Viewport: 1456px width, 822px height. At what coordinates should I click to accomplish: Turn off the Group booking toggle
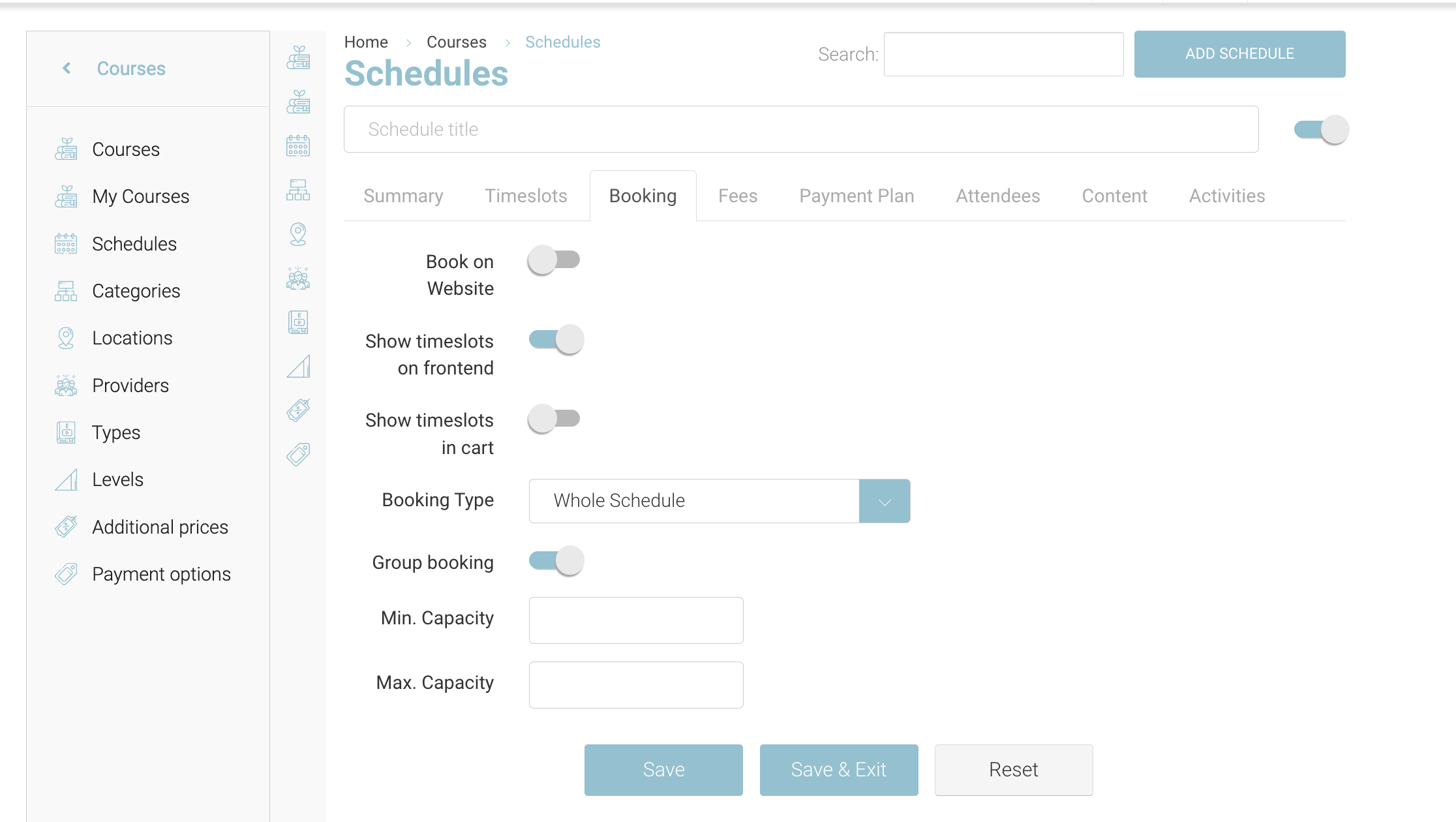(x=556, y=561)
